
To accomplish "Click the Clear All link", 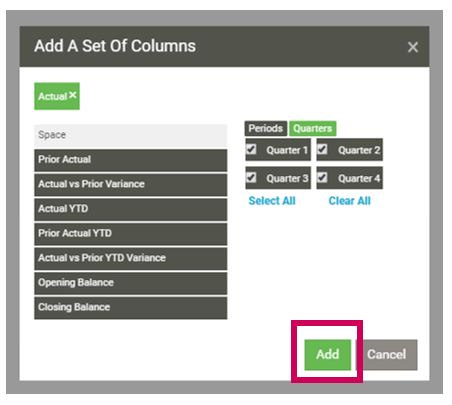I will (x=349, y=201).
